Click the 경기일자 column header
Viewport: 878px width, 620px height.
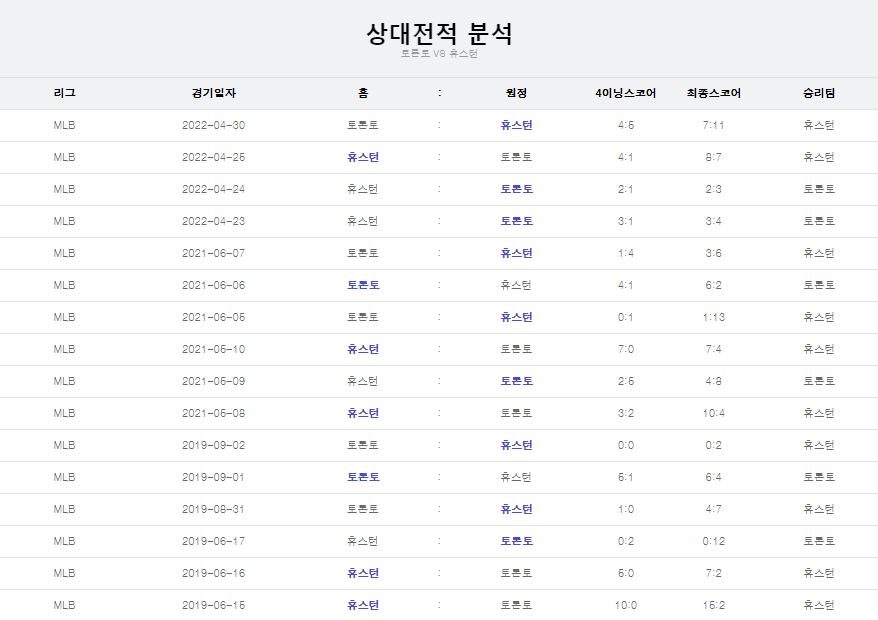pyautogui.click(x=214, y=93)
